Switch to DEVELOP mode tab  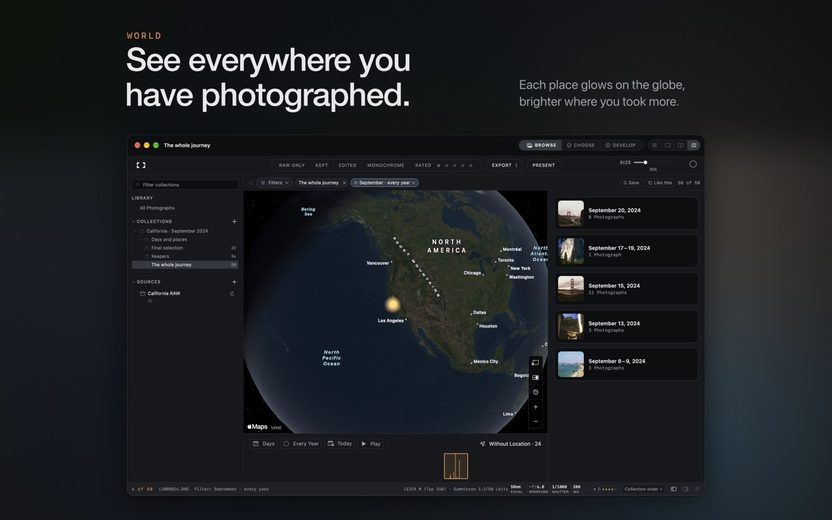(620, 145)
